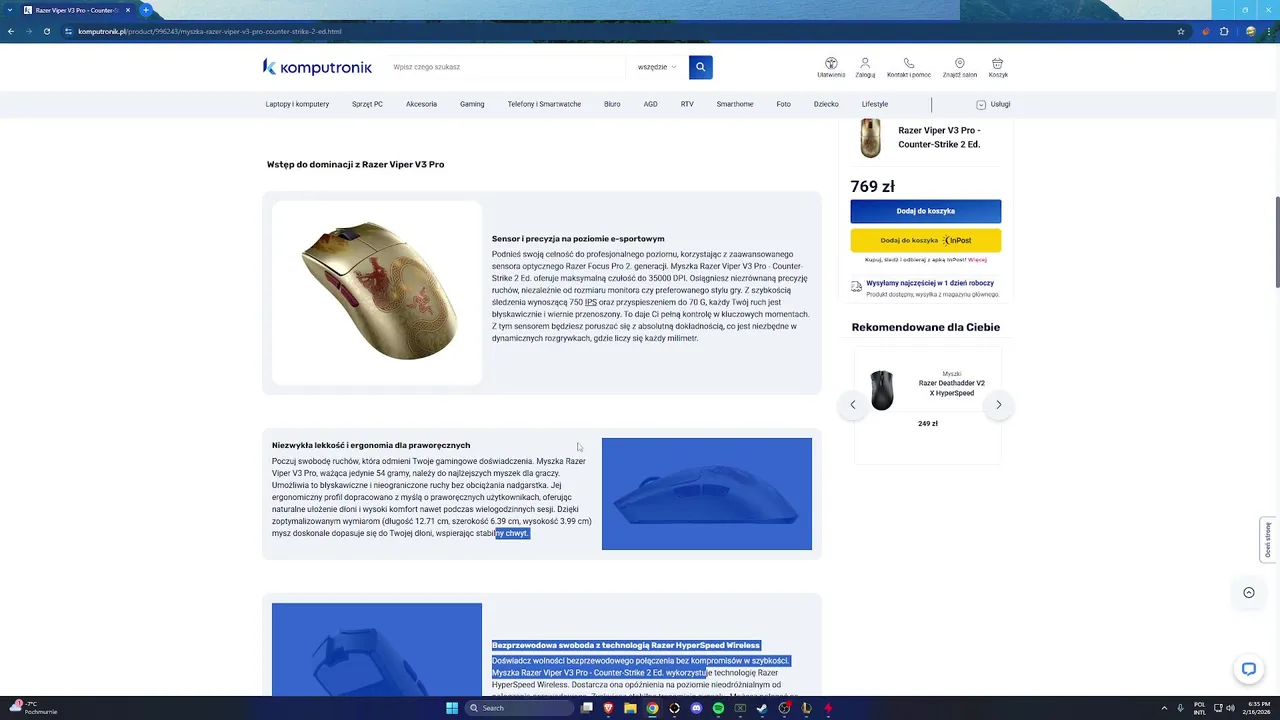Screen dimensions: 1280x720
Task: Click blue Dodaj do koszyka button
Action: [926, 211]
